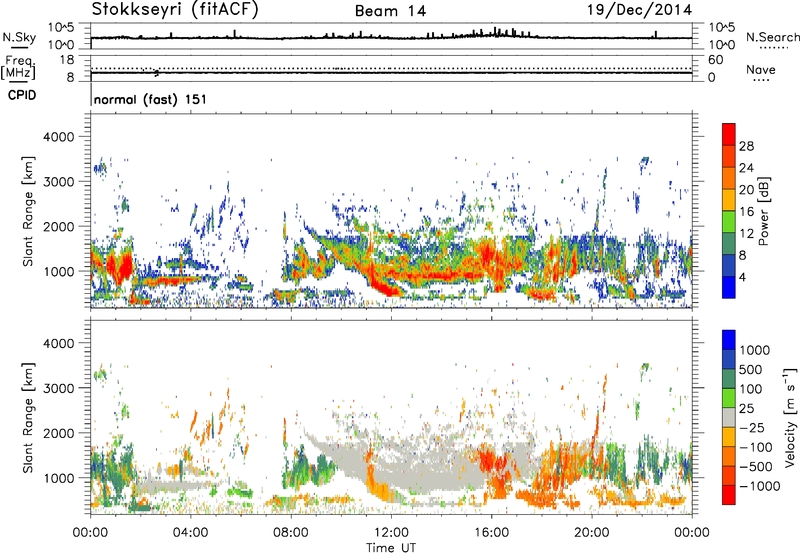This screenshot has width=800, height=554.
Task: Click the "16" tick on Power scale
Action: point(746,212)
